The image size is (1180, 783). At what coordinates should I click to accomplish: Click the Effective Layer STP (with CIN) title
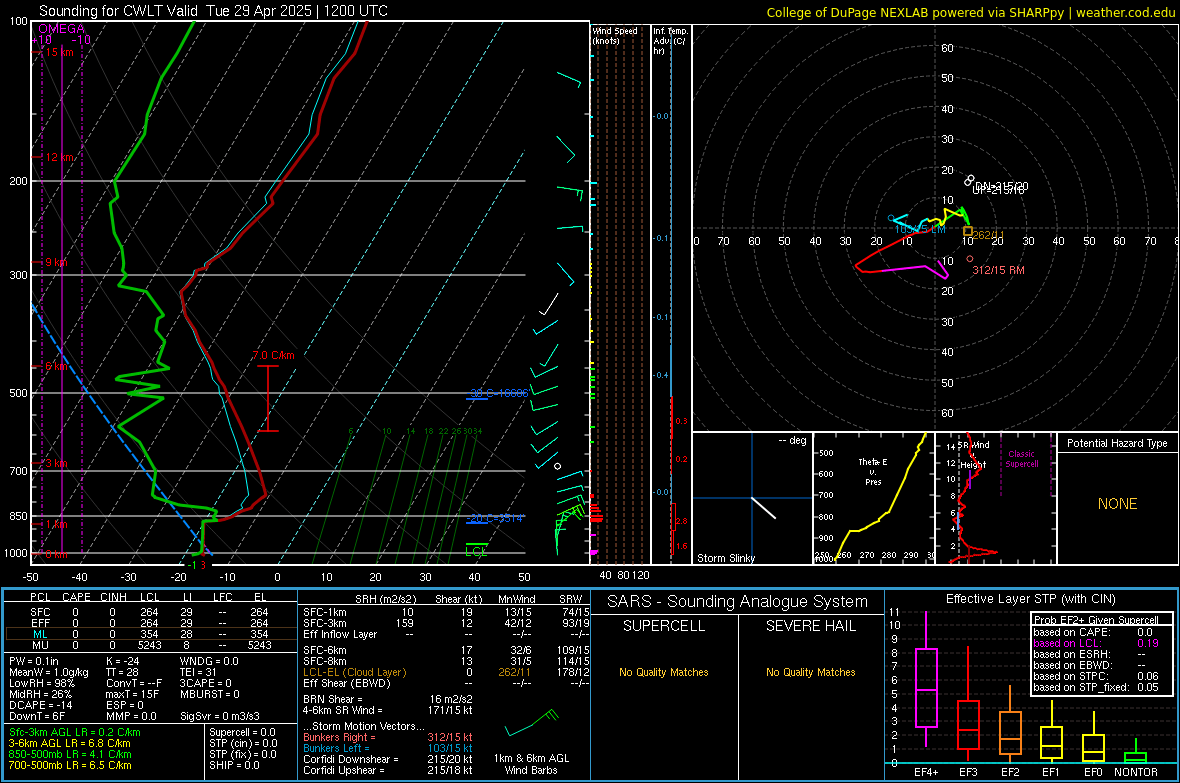pos(1030,599)
